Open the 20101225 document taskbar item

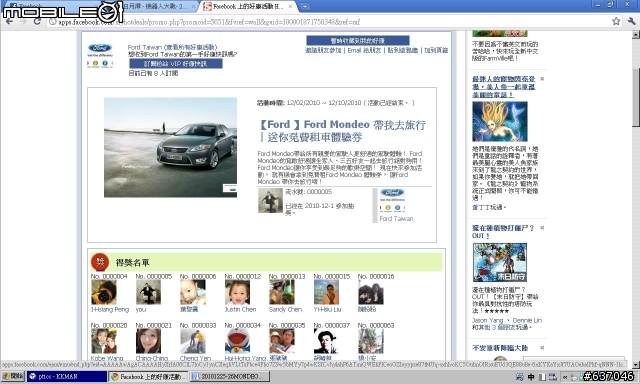click(x=230, y=376)
